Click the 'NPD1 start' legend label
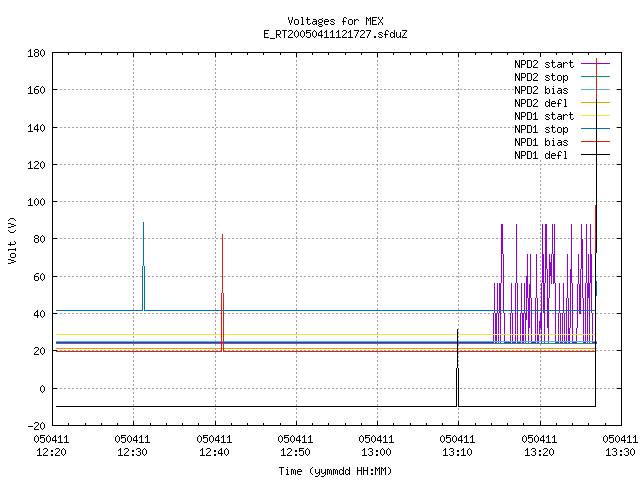This screenshot has width=640, height=480. tap(544, 116)
